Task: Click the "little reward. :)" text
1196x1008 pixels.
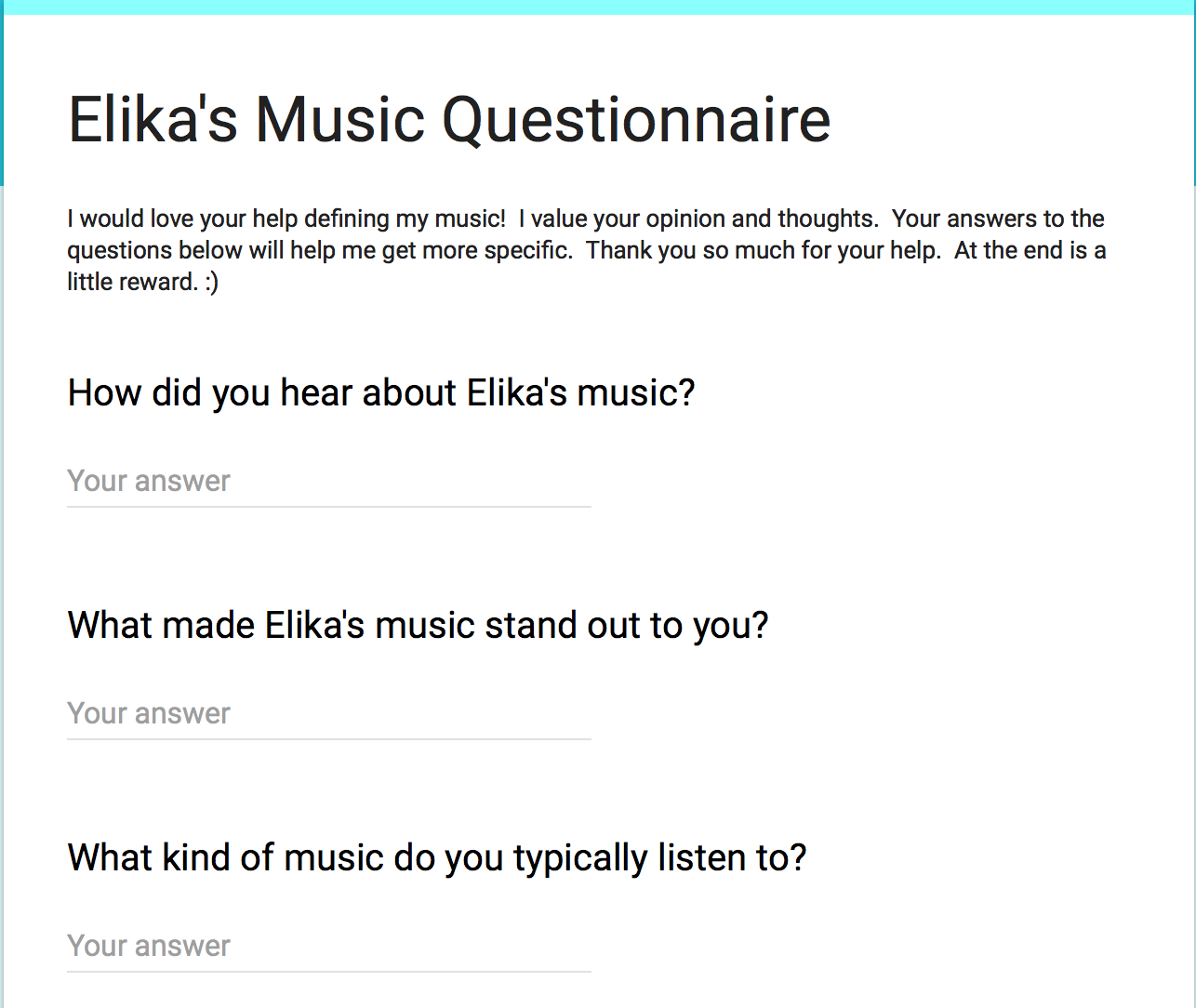Action: tap(142, 282)
